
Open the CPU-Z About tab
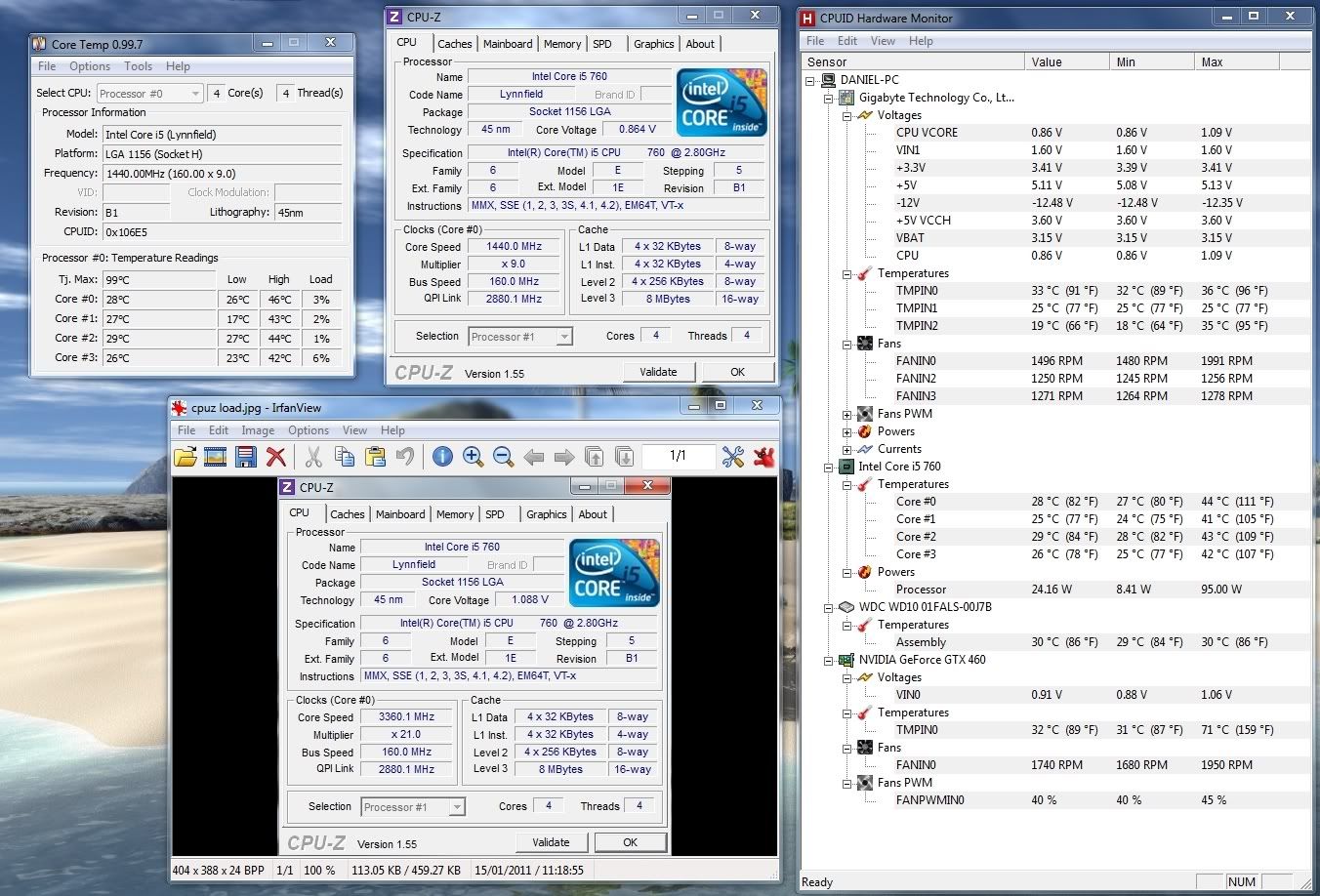pos(700,44)
